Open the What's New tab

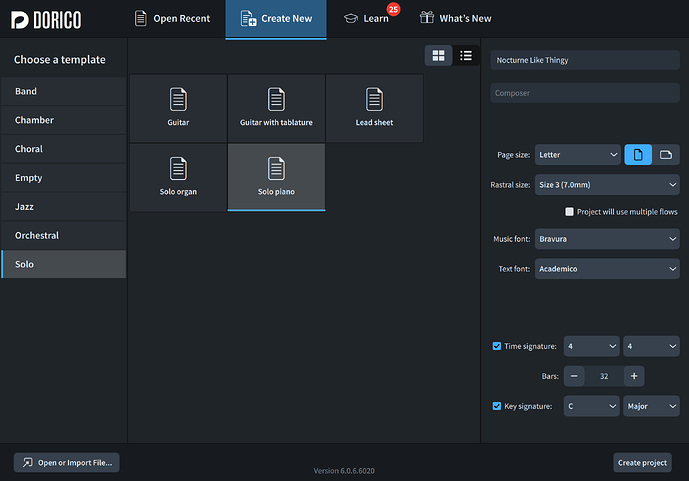click(x=456, y=19)
